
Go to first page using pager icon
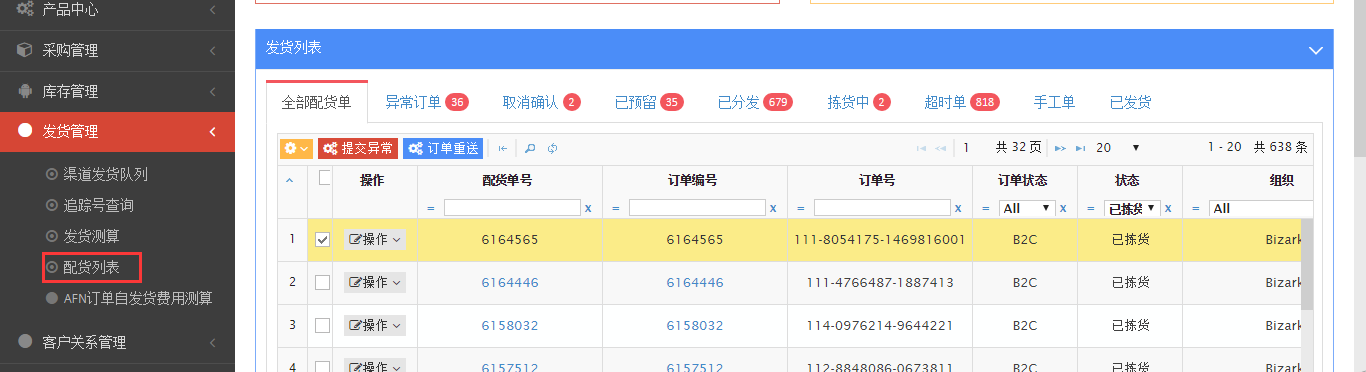(922, 148)
